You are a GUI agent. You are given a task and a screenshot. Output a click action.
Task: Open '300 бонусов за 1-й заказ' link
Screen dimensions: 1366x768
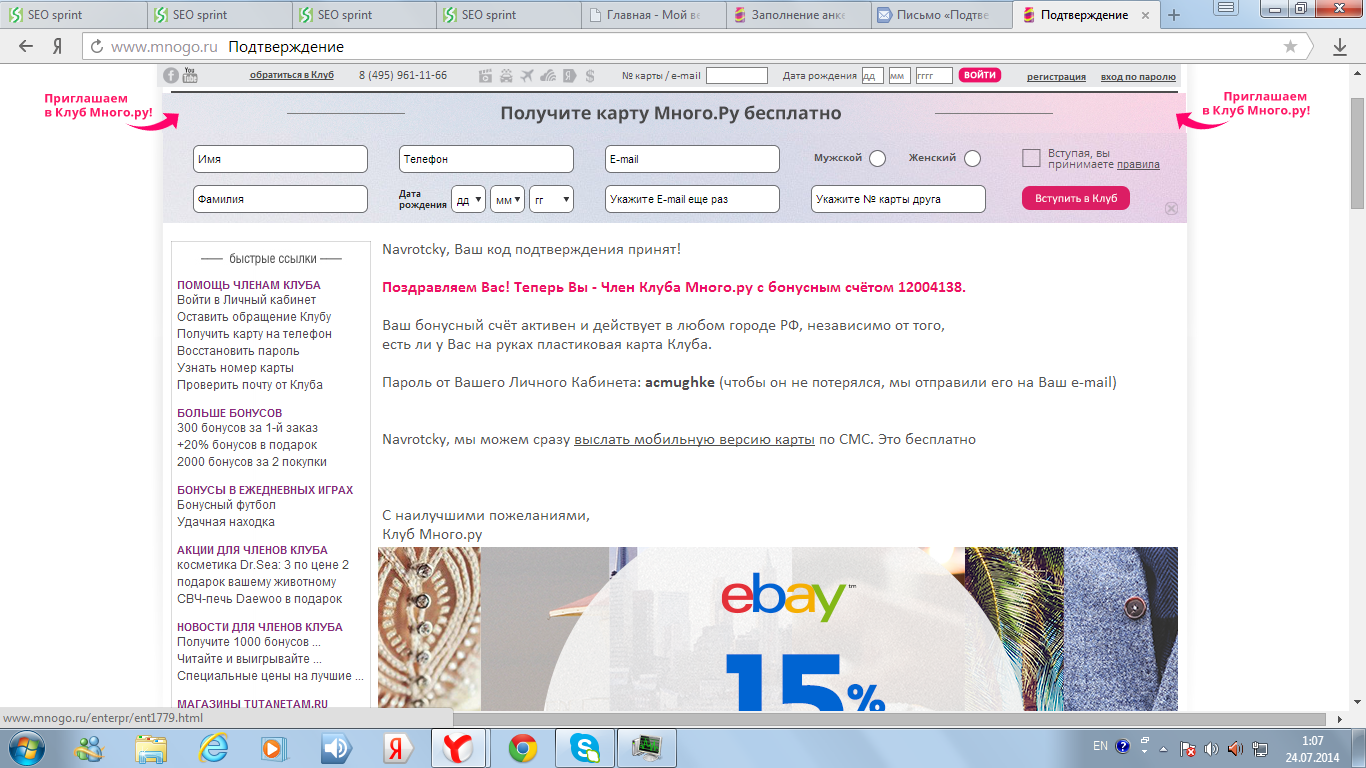point(248,428)
